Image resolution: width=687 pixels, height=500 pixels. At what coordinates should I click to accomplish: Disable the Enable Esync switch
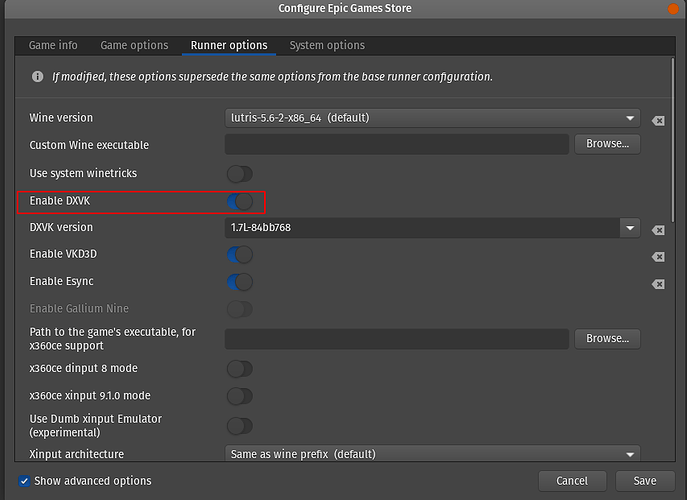click(x=240, y=282)
